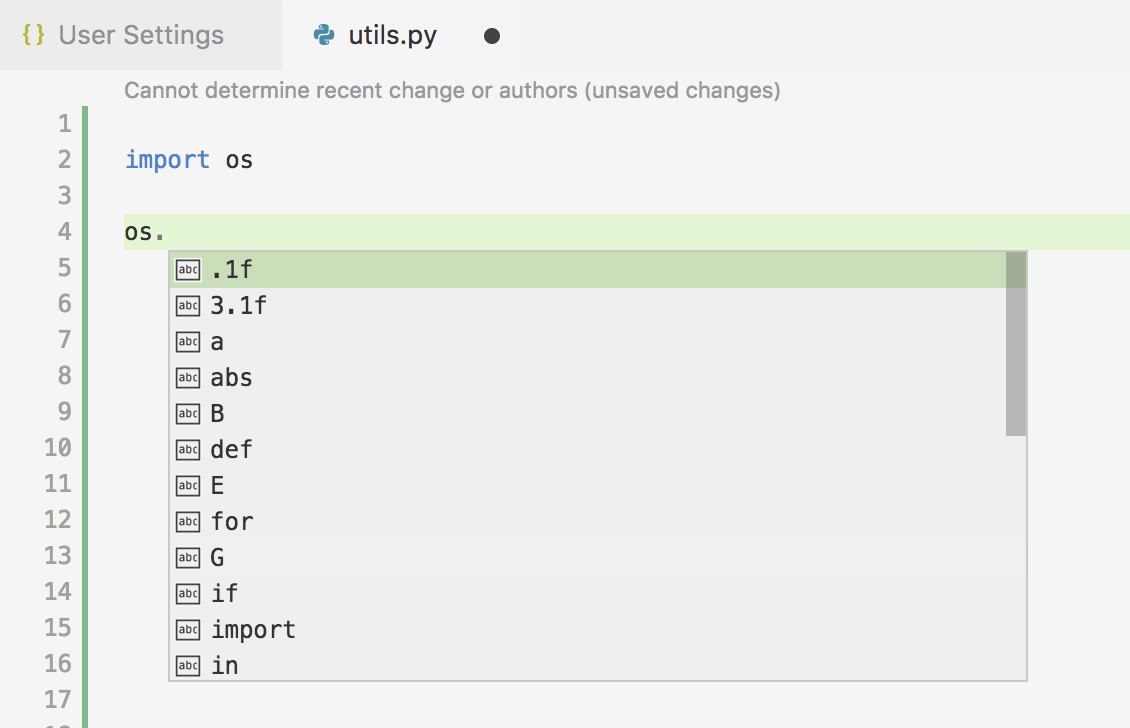
Task: Select the highlighted ".1f" completion
Action: click(x=232, y=269)
